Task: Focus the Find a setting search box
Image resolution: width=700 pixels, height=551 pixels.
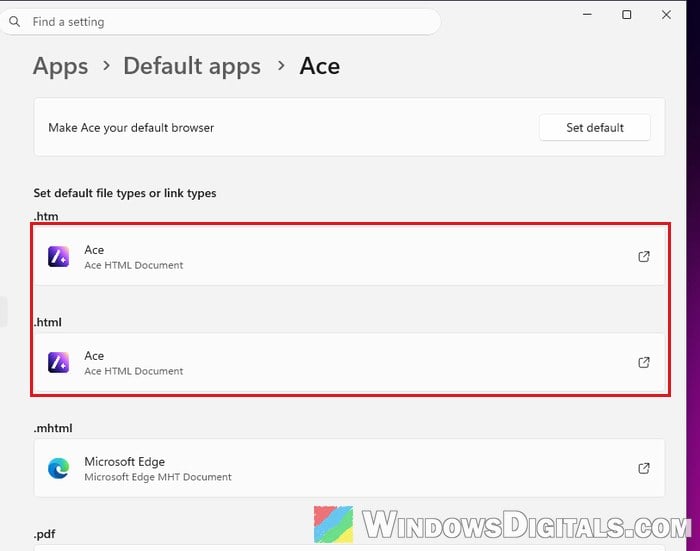Action: tap(220, 21)
